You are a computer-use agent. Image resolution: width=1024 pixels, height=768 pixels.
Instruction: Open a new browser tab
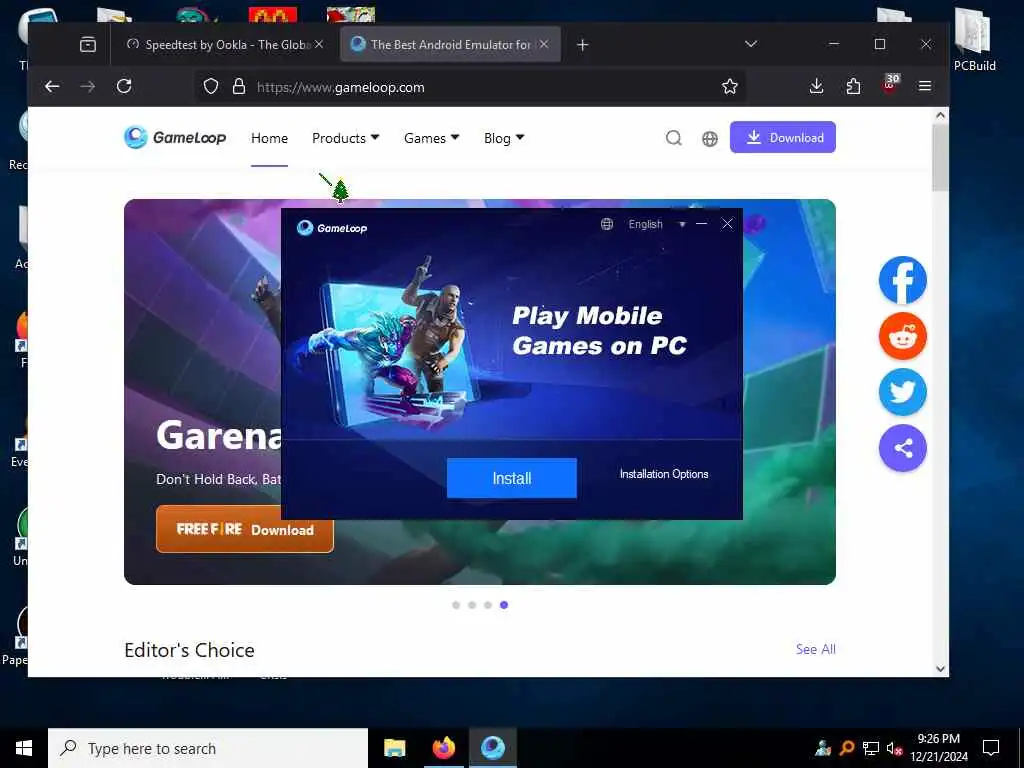tap(583, 44)
